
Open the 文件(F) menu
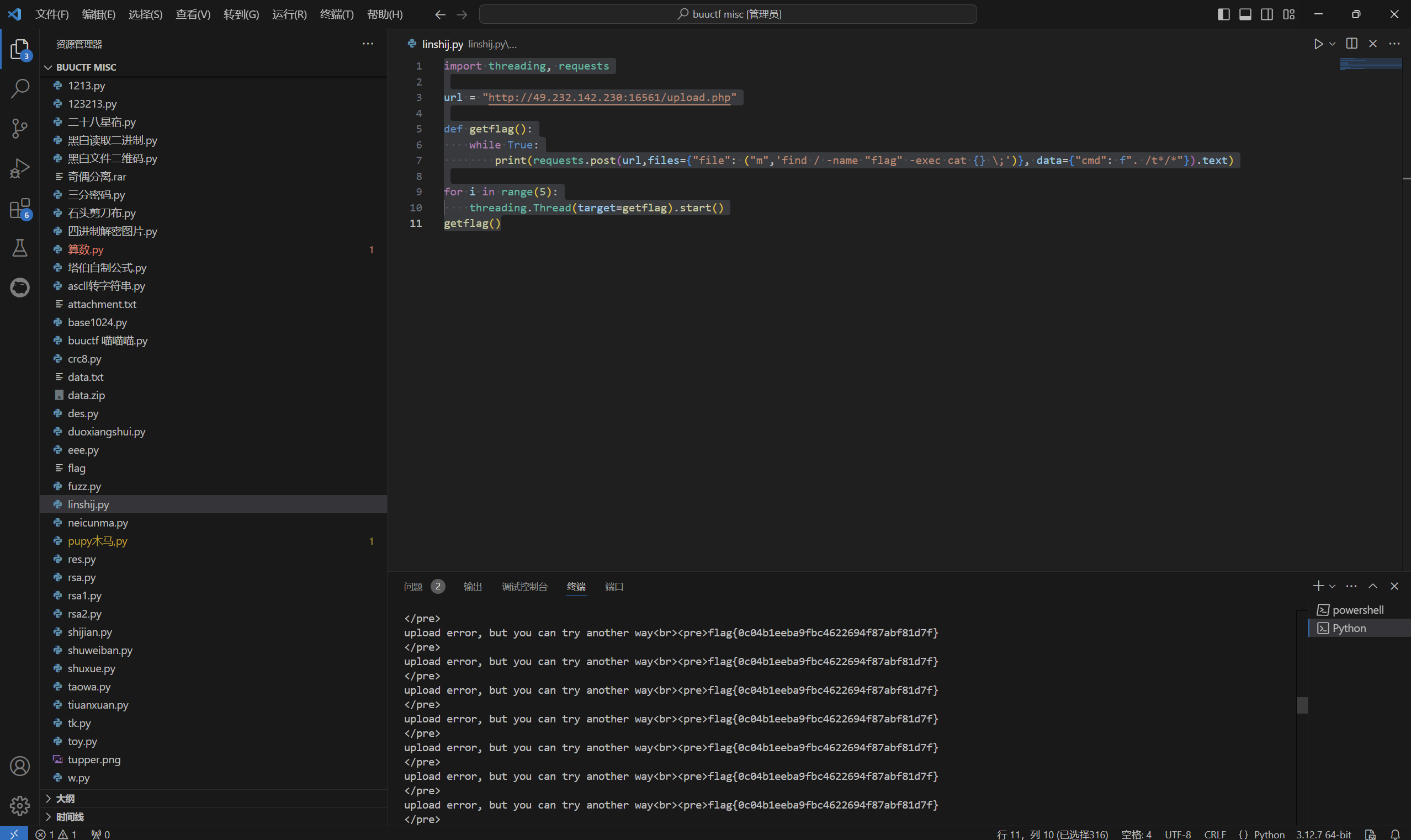pyautogui.click(x=52, y=14)
